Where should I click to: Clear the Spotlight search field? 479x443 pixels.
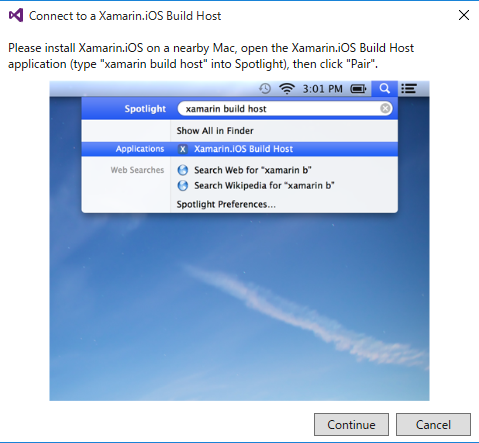tap(385, 108)
